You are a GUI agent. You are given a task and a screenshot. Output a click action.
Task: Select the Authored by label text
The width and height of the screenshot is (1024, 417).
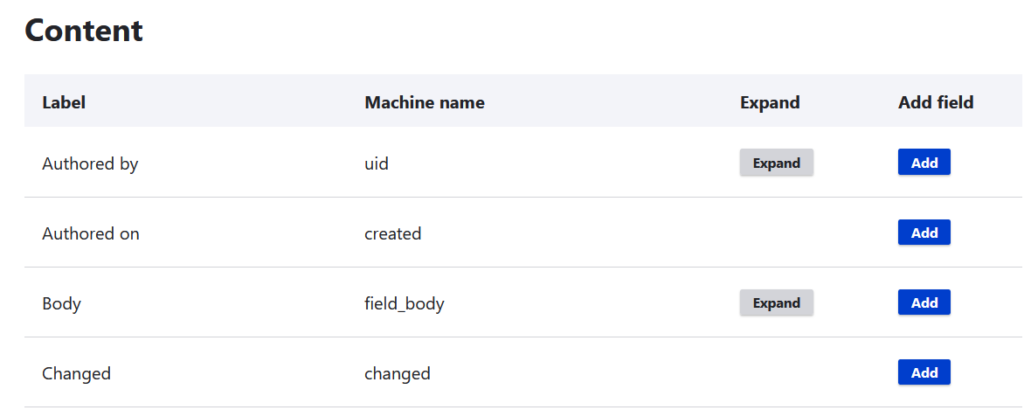point(90,164)
